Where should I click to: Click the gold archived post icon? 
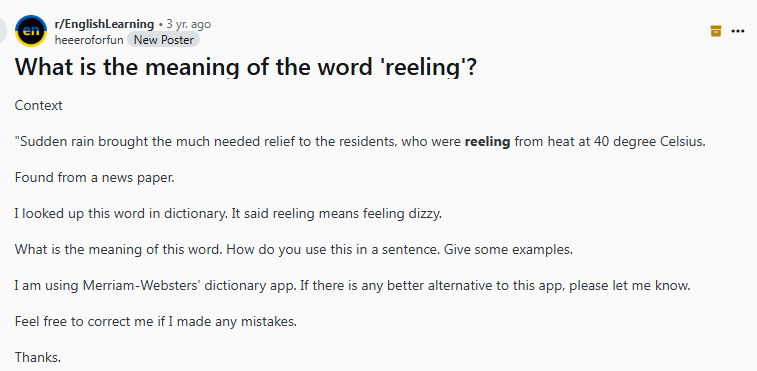click(x=716, y=31)
